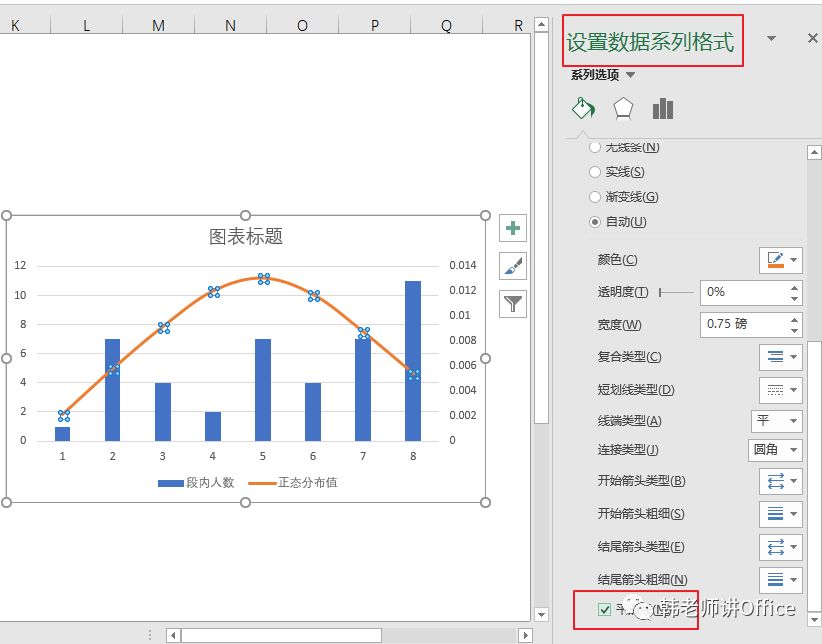822x644 pixels.
Task: Click the Chart Filters funnel button
Action: [x=513, y=304]
